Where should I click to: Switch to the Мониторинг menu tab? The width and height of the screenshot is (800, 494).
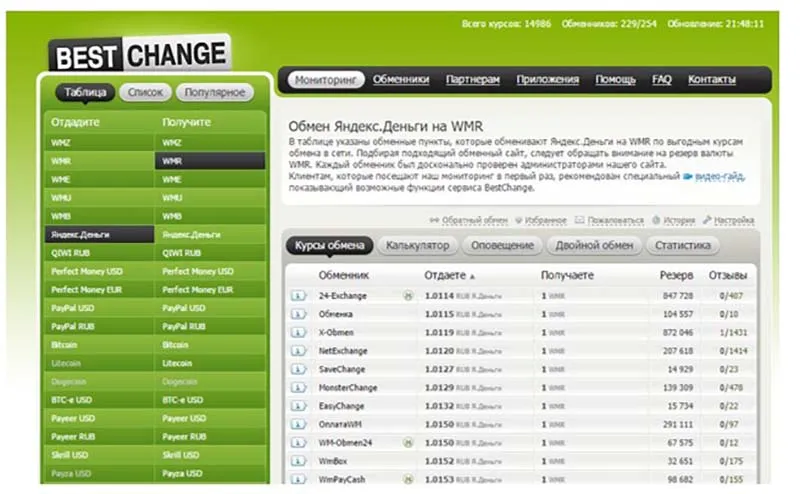click(x=326, y=80)
